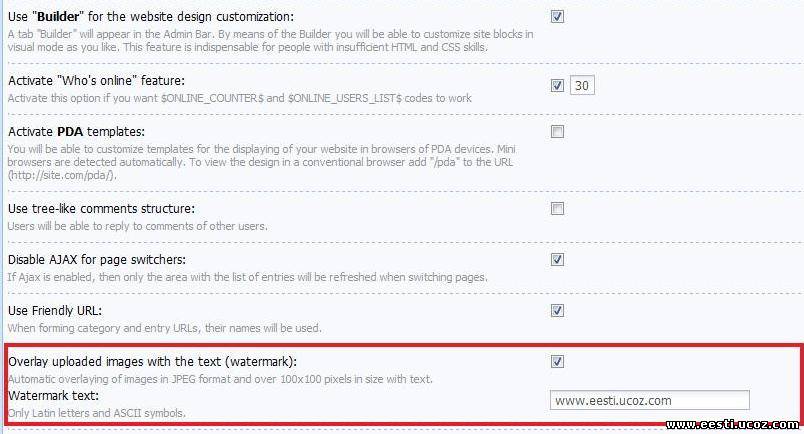Viewport: 804px width, 434px height.
Task: Uncheck the Builder website design customization checkbox
Action: pos(557,17)
